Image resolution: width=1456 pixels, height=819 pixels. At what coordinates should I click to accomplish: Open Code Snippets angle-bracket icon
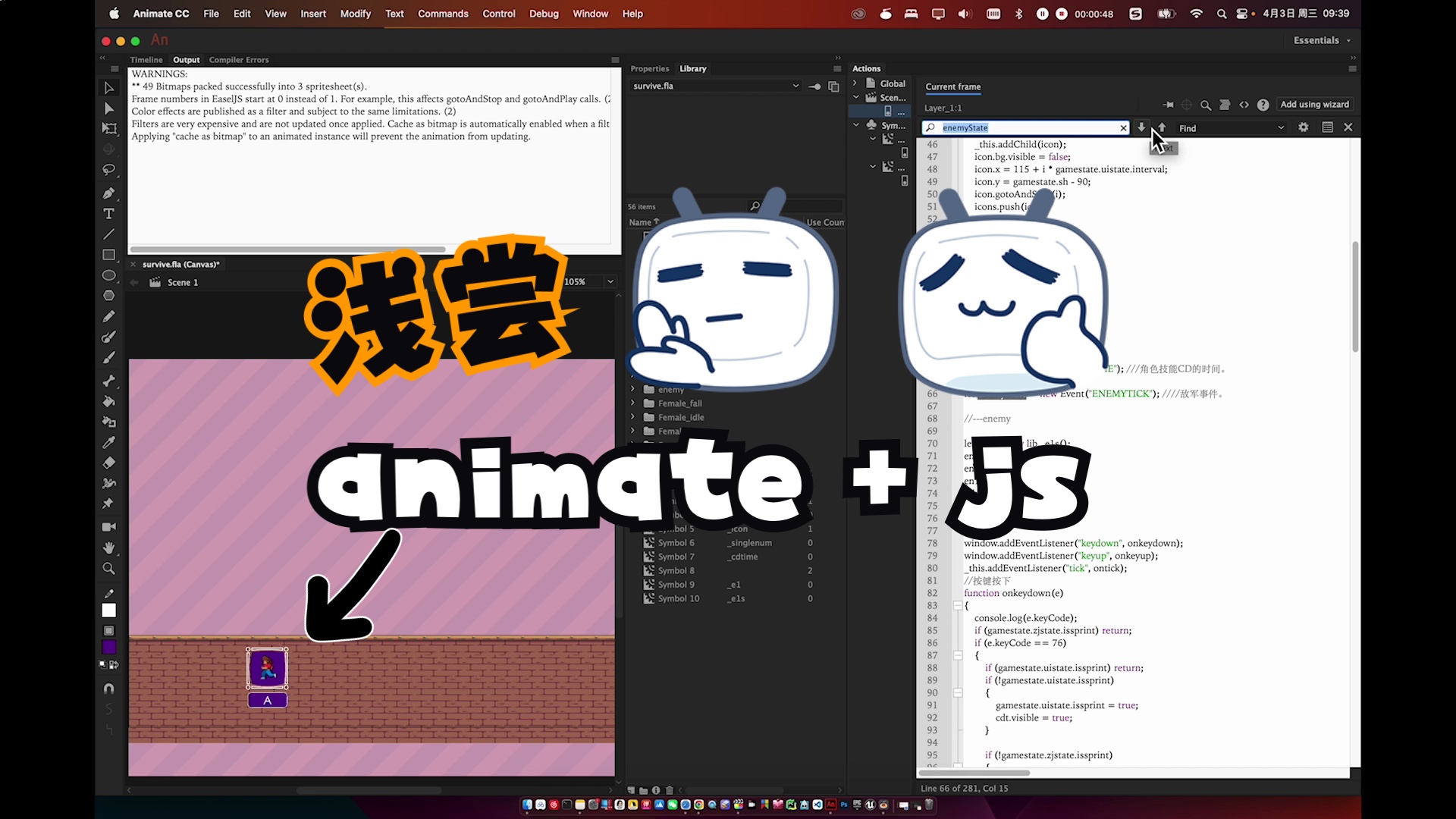[1244, 105]
